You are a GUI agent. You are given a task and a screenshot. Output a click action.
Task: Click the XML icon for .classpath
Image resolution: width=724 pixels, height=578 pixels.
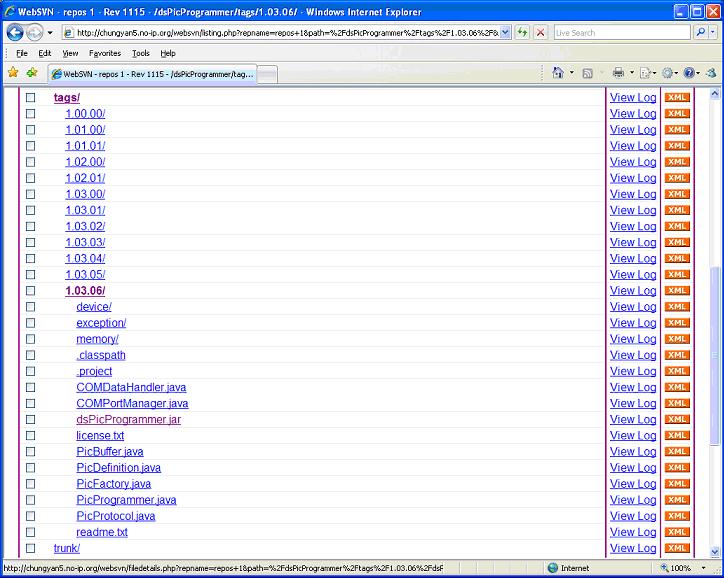pos(677,355)
